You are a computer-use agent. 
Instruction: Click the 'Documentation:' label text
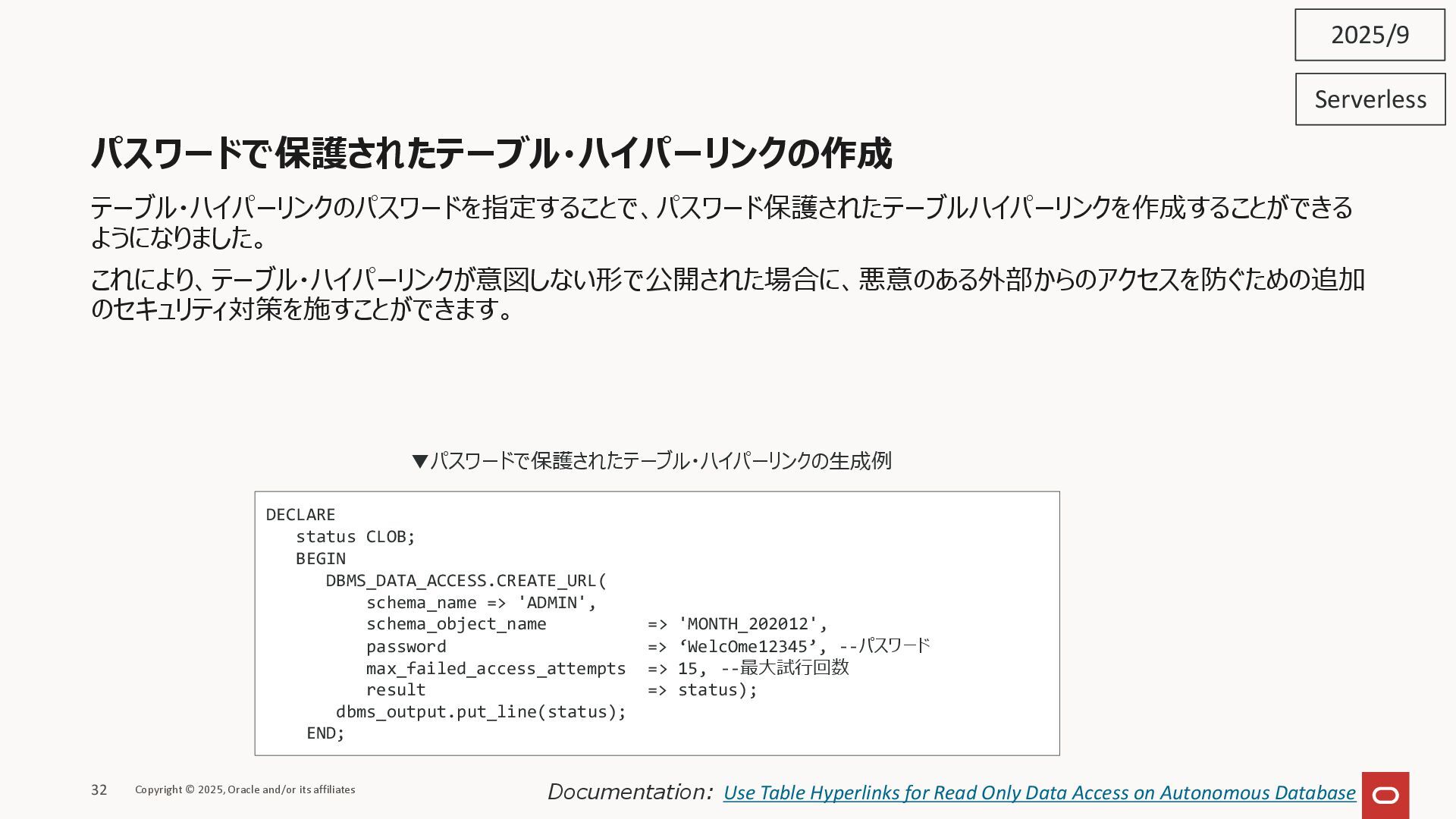[629, 792]
